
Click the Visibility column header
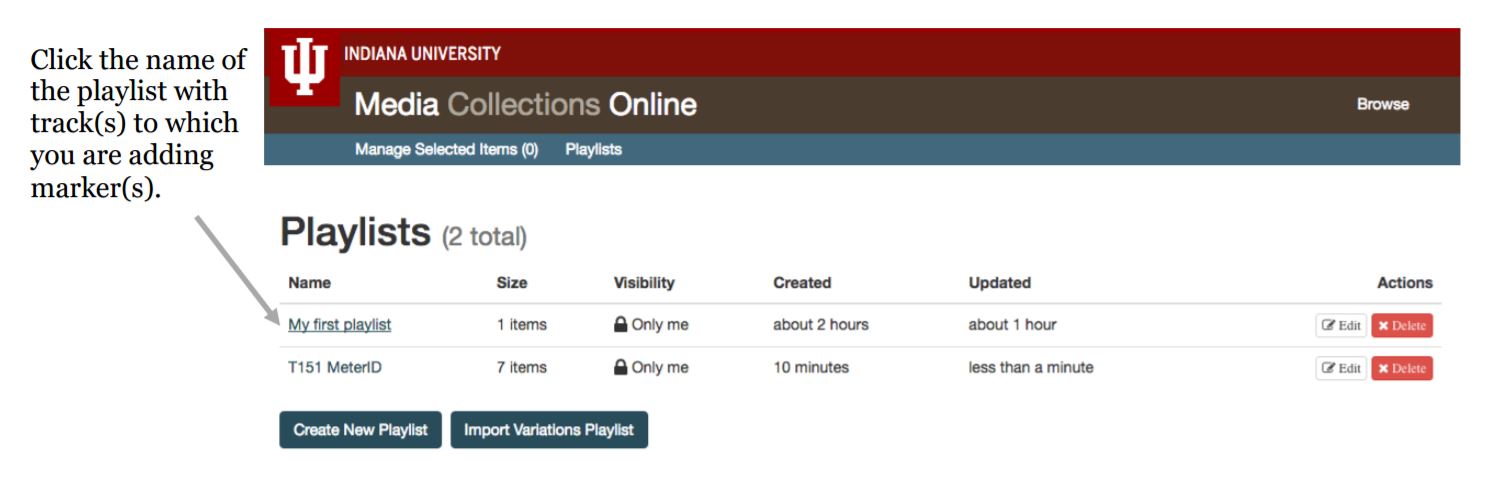[644, 283]
